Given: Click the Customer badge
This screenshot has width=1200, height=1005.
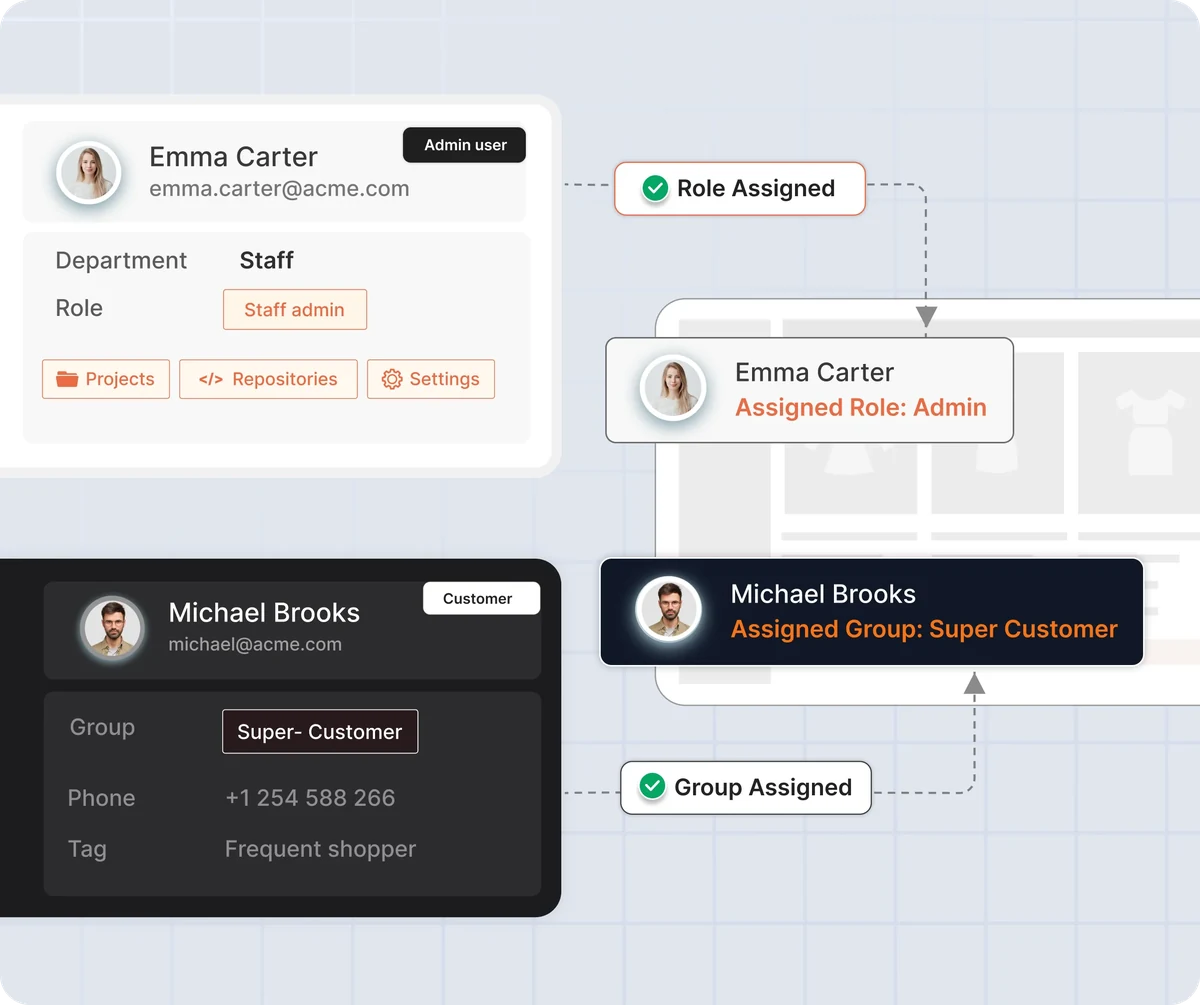Looking at the screenshot, I should pos(481,598).
